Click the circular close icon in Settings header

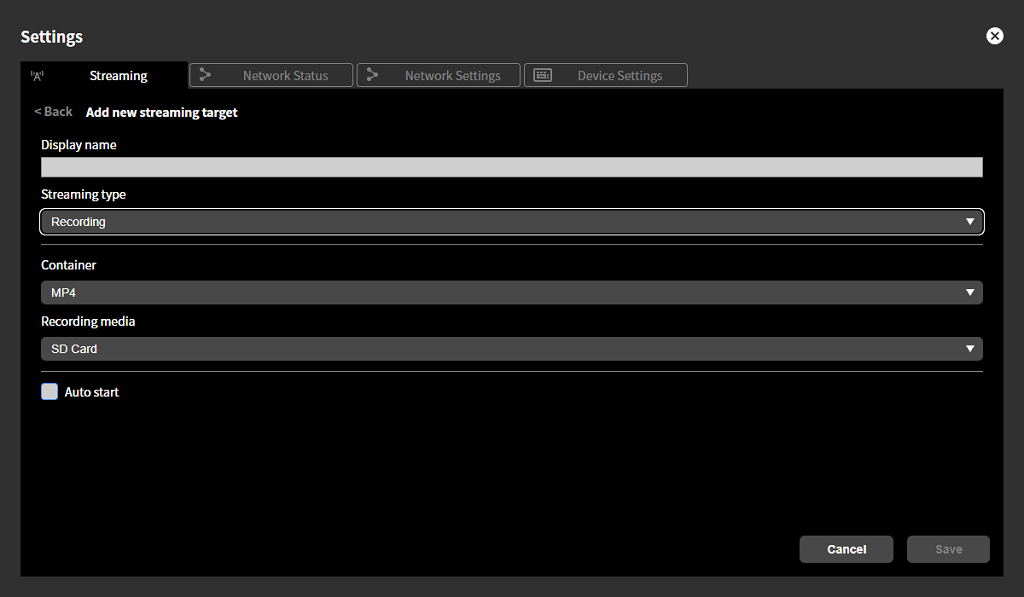994,35
